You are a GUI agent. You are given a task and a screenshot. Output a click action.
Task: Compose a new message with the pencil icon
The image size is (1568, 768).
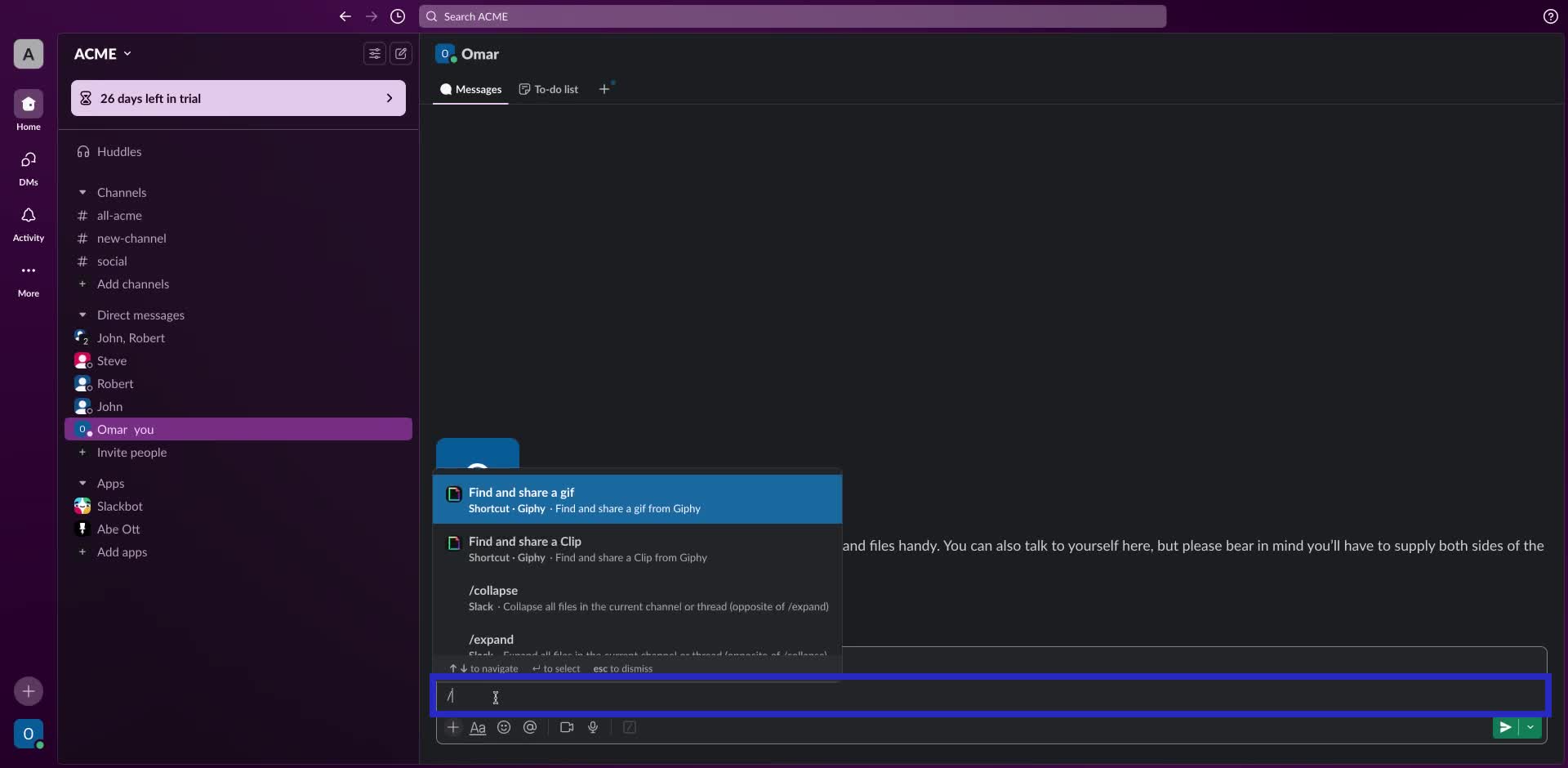[x=401, y=53]
